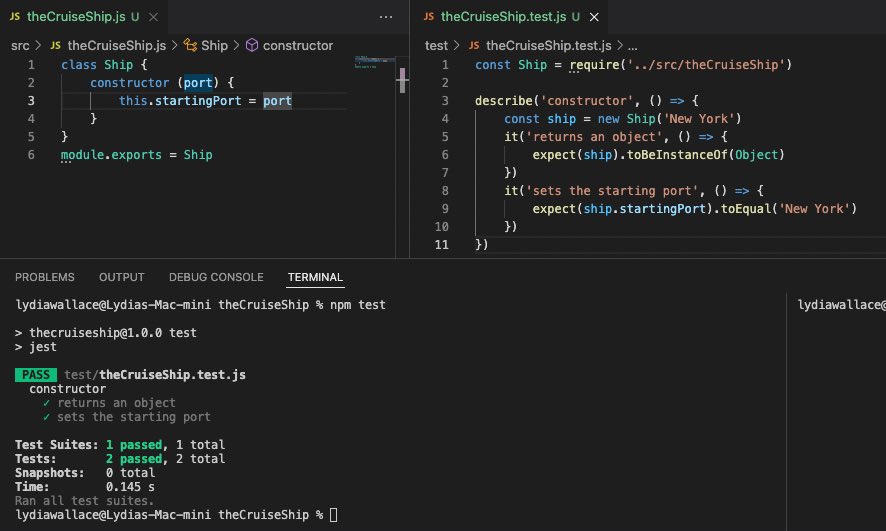
Task: Select constructor in breadcrumb
Action: pyautogui.click(x=298, y=45)
